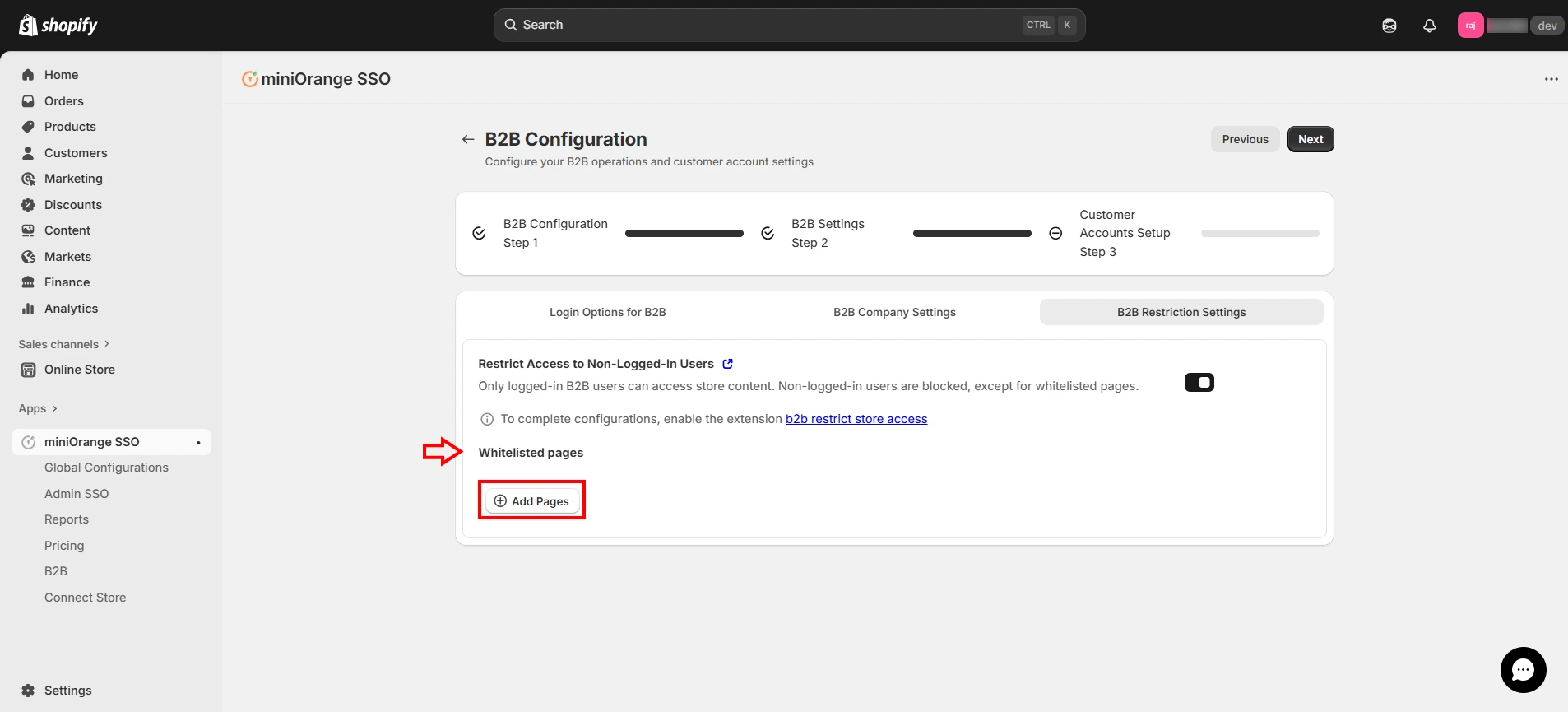Image resolution: width=1568 pixels, height=712 pixels.
Task: Open Global Configurations submenu item
Action: pos(106,468)
